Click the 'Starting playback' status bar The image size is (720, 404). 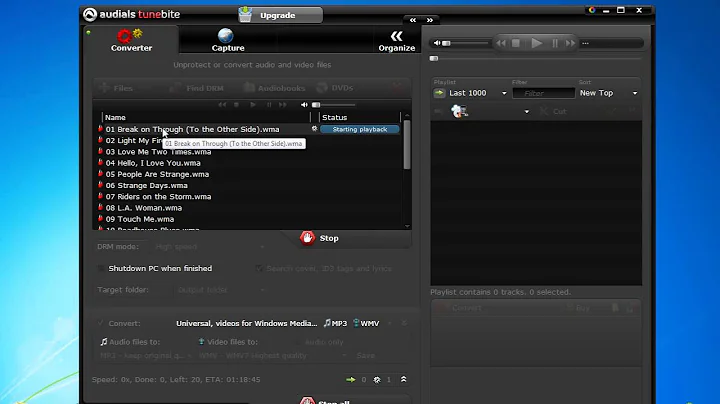tap(360, 129)
